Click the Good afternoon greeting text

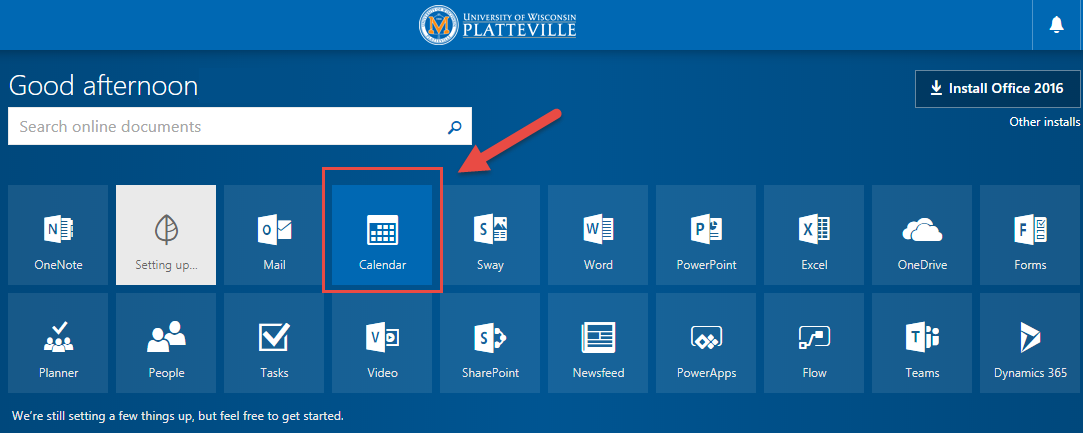coord(104,86)
